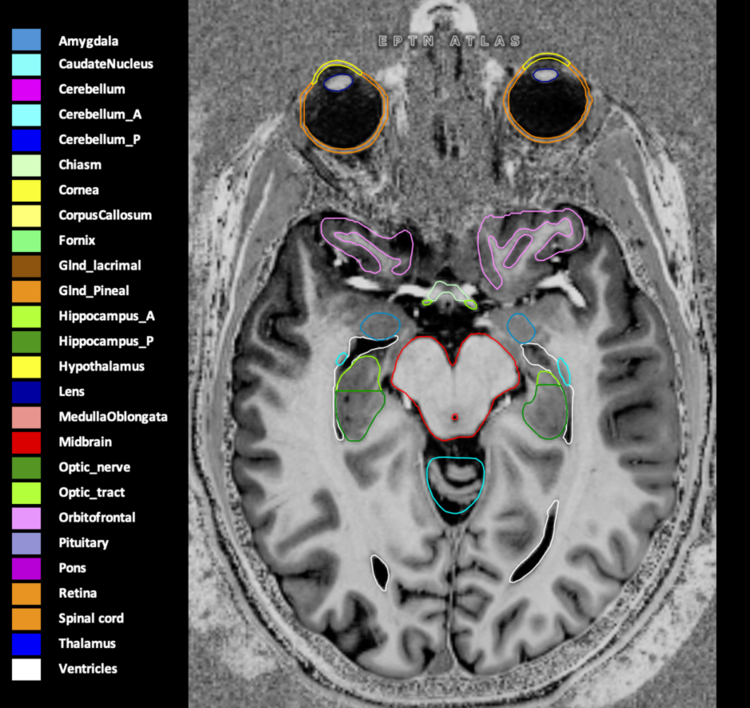Select the 'Fornix' legend label
750x708 pixels.
tap(77, 241)
